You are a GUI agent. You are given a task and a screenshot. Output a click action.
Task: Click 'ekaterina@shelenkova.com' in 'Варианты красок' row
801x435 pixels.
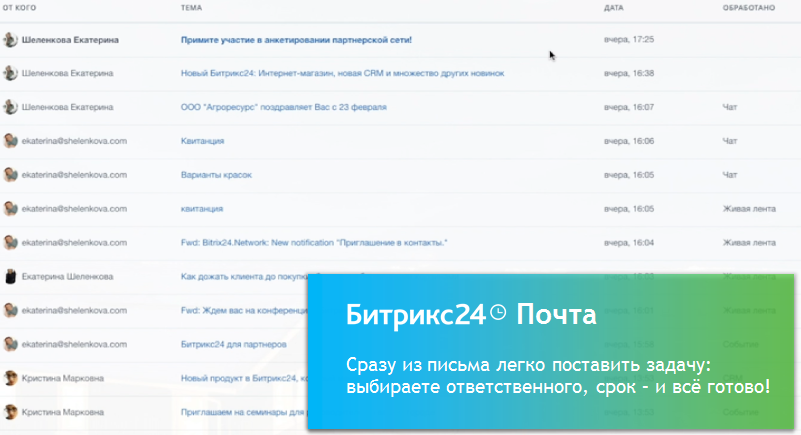point(74,175)
